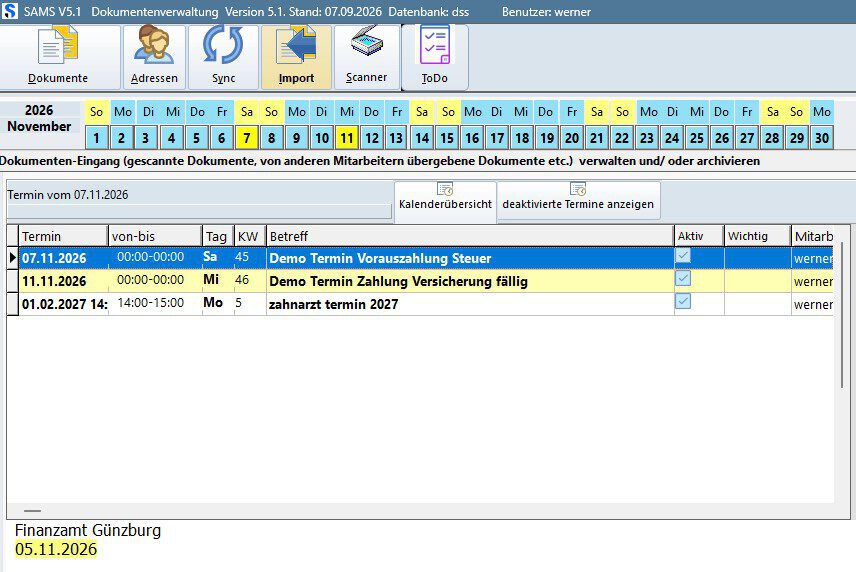Click row selector of 01.02.2027 appointment
This screenshot has height=572, width=856.
point(13,304)
